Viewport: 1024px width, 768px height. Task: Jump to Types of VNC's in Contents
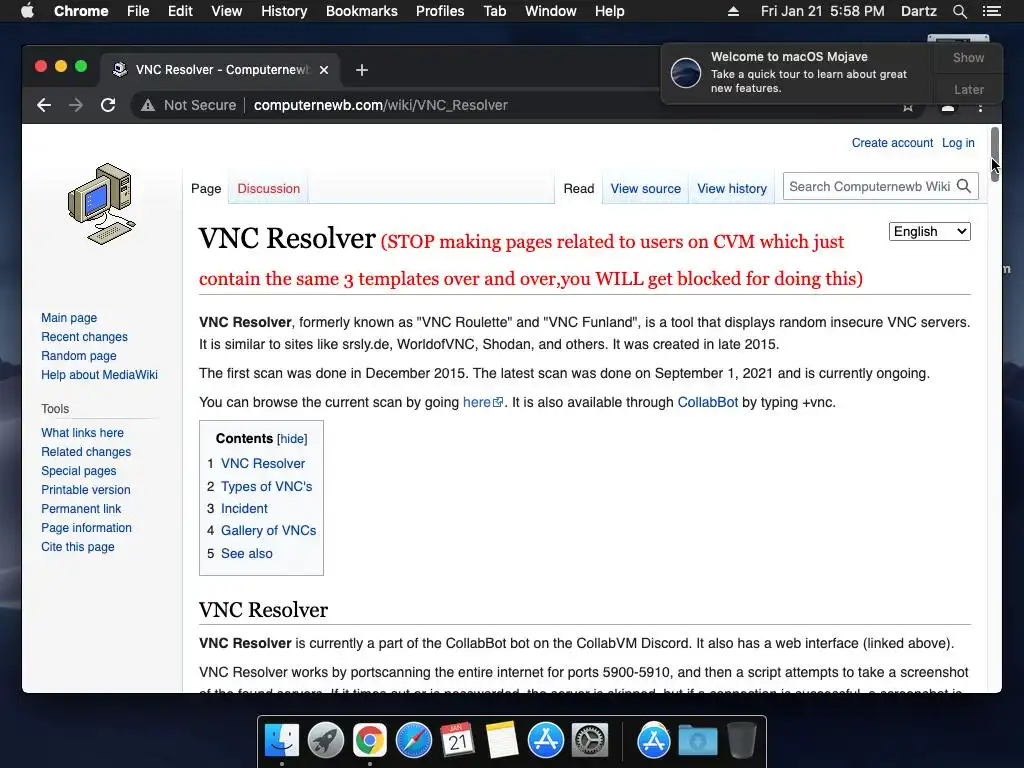pyautogui.click(x=266, y=487)
